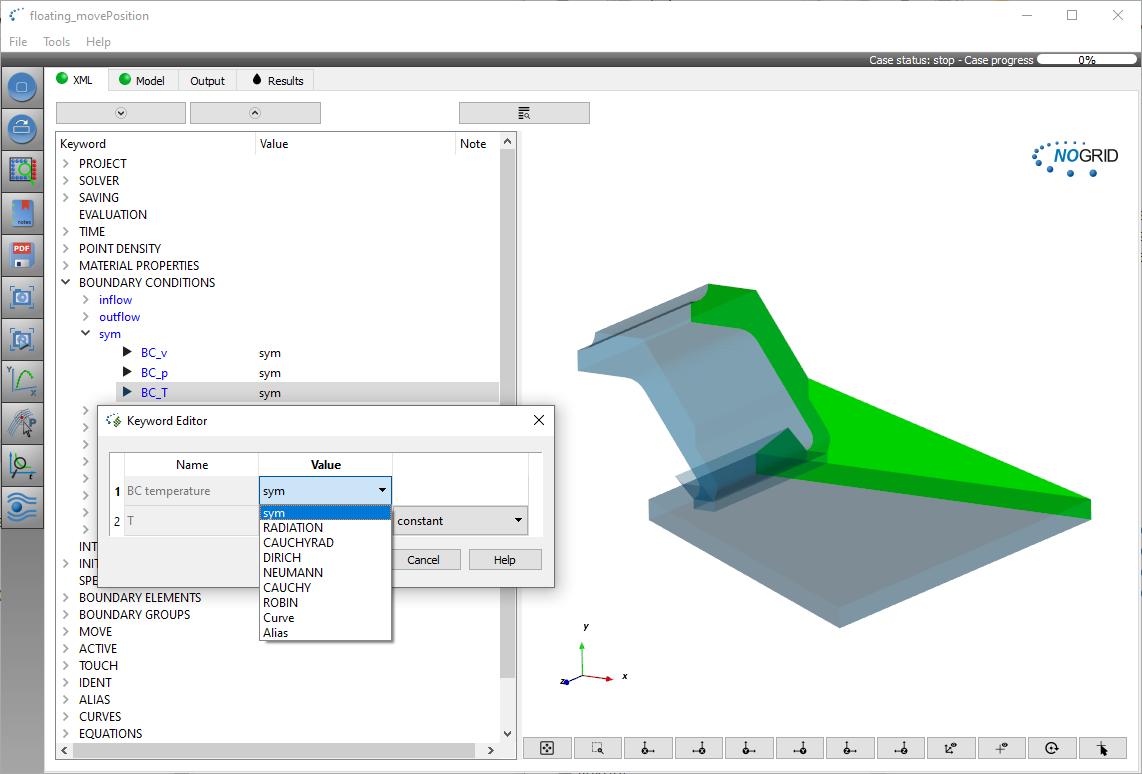Click the tree panel vertical scrollbar
This screenshot has height=774, width=1142.
pyautogui.click(x=507, y=400)
